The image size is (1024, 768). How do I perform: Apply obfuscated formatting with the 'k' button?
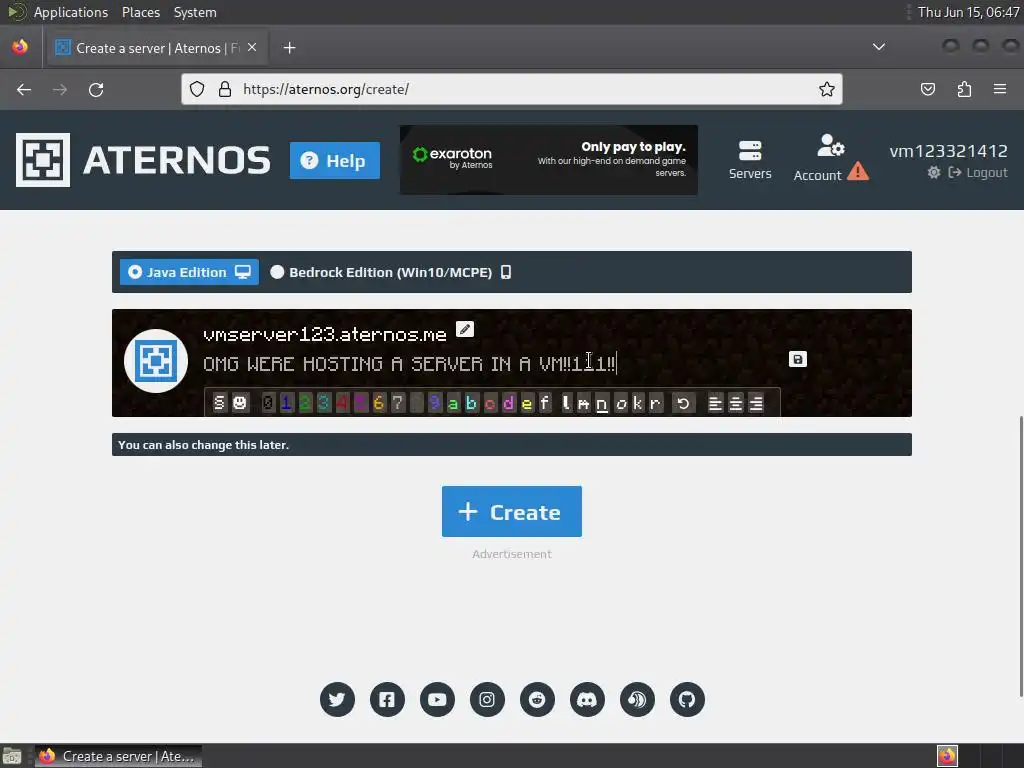(637, 403)
